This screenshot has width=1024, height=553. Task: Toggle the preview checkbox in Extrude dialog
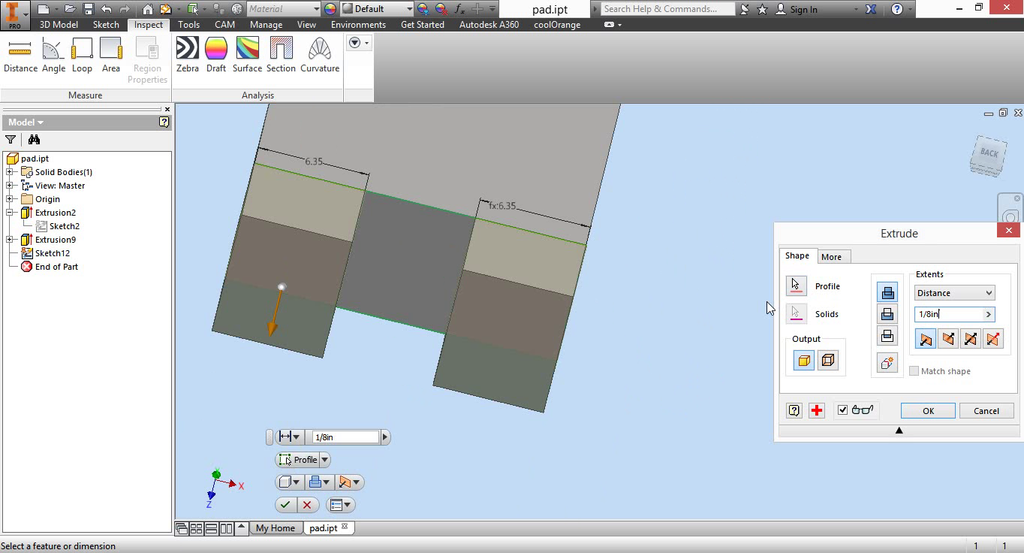[x=842, y=410]
